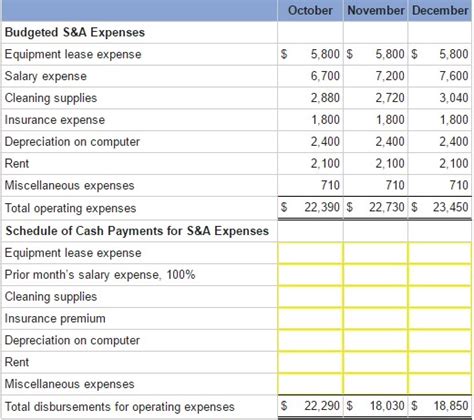The image size is (474, 420).
Task: Select December Cleaning supplies payment input cell
Action: coord(440,297)
